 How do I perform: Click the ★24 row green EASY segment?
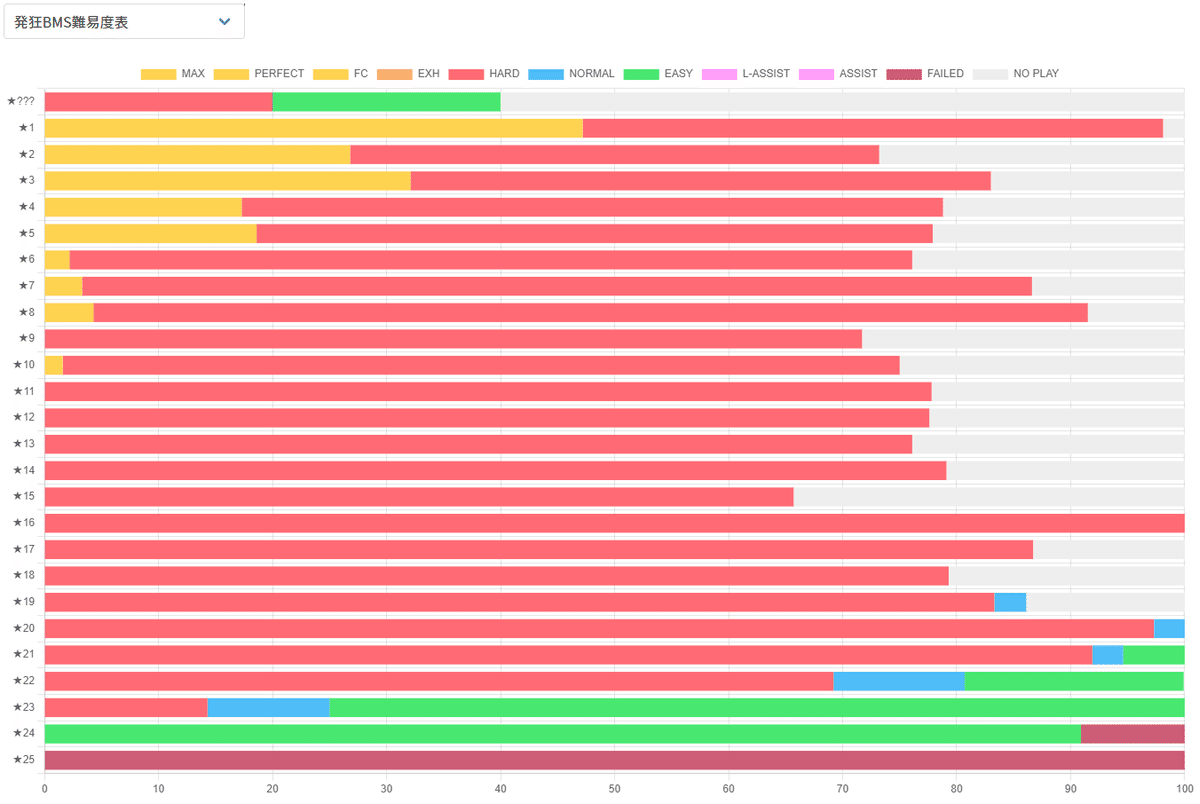click(563, 734)
